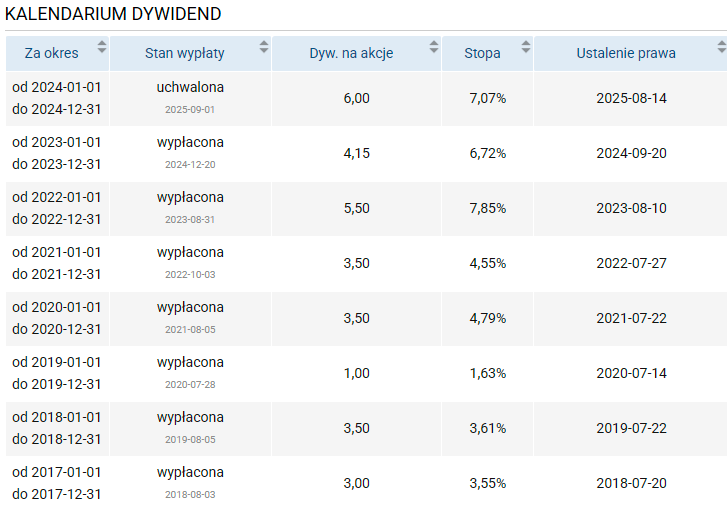Image resolution: width=727 pixels, height=505 pixels.
Task: Select the 7,85% yield value
Action: (x=487, y=208)
